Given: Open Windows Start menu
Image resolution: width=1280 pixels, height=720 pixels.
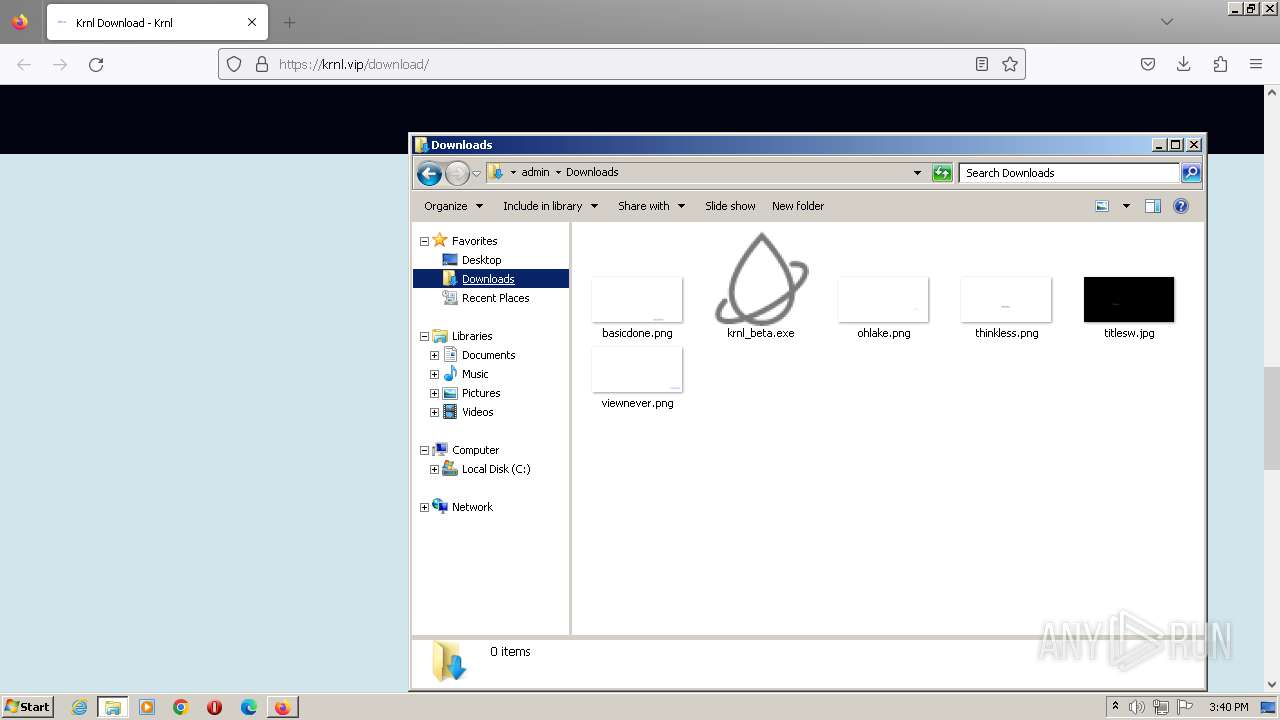Looking at the screenshot, I should point(27,707).
